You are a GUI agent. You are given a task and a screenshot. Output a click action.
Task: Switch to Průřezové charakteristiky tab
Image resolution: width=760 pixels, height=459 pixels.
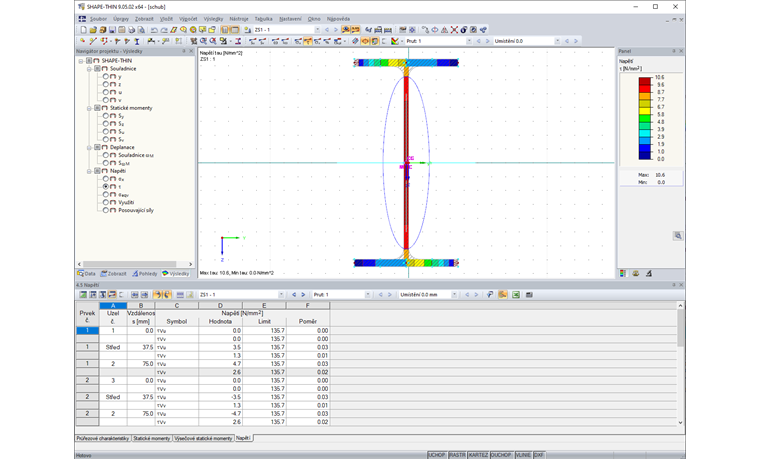(103, 438)
